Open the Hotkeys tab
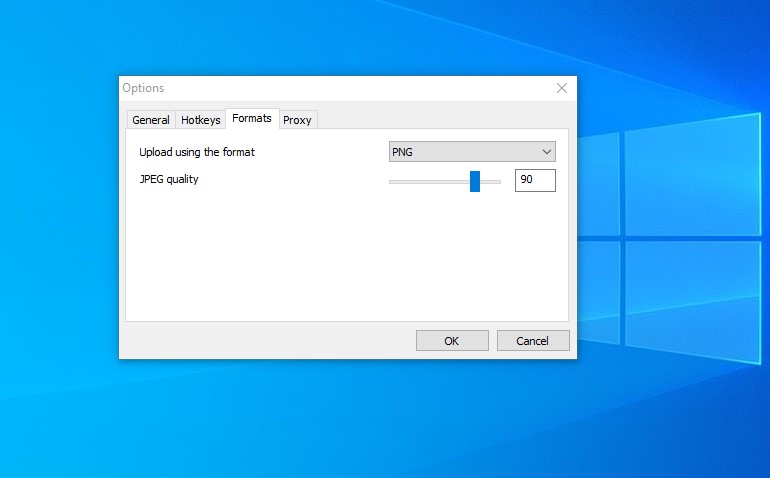This screenshot has height=478, width=770. (x=200, y=120)
